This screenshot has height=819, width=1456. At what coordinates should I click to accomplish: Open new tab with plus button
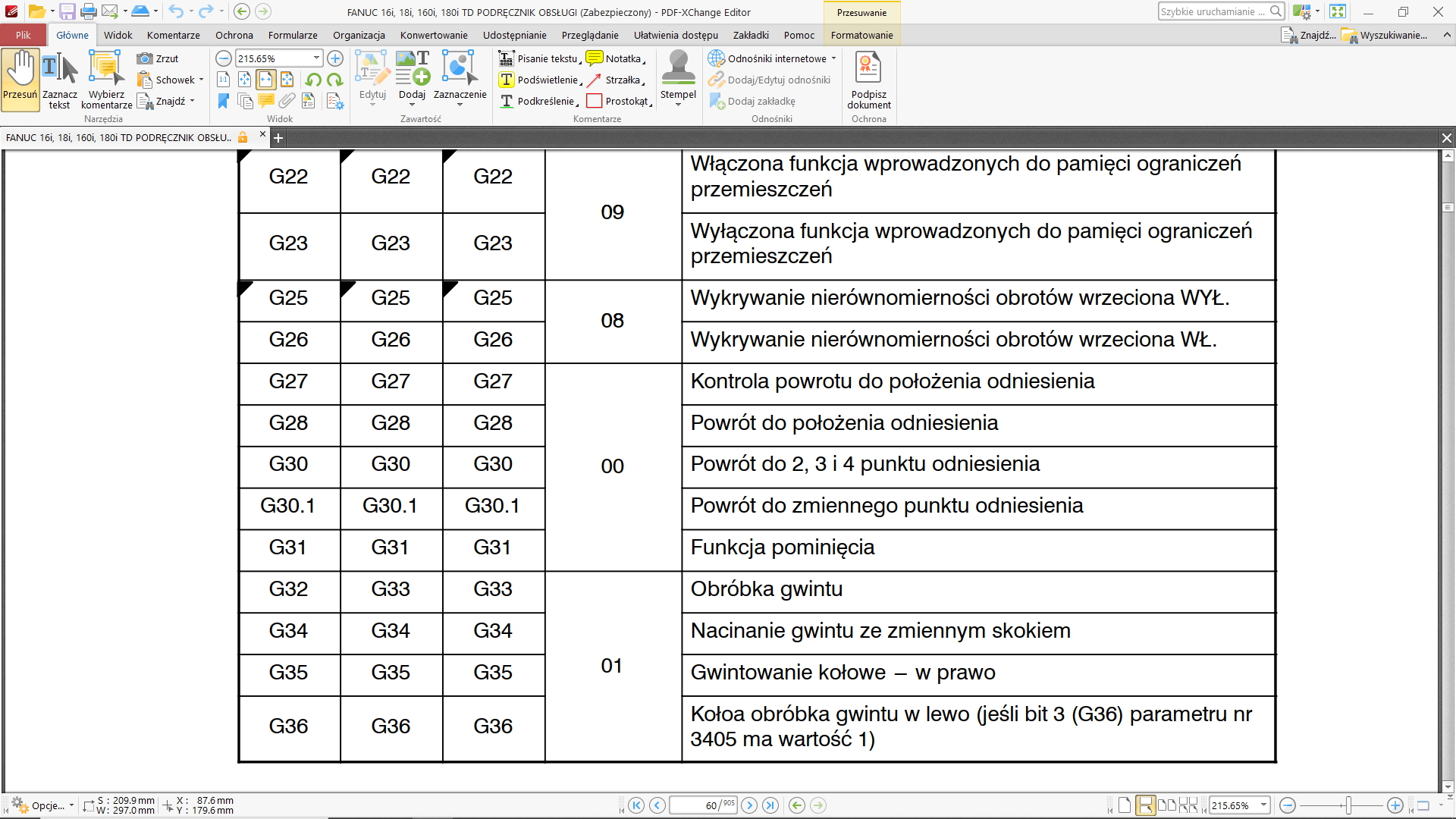click(278, 137)
